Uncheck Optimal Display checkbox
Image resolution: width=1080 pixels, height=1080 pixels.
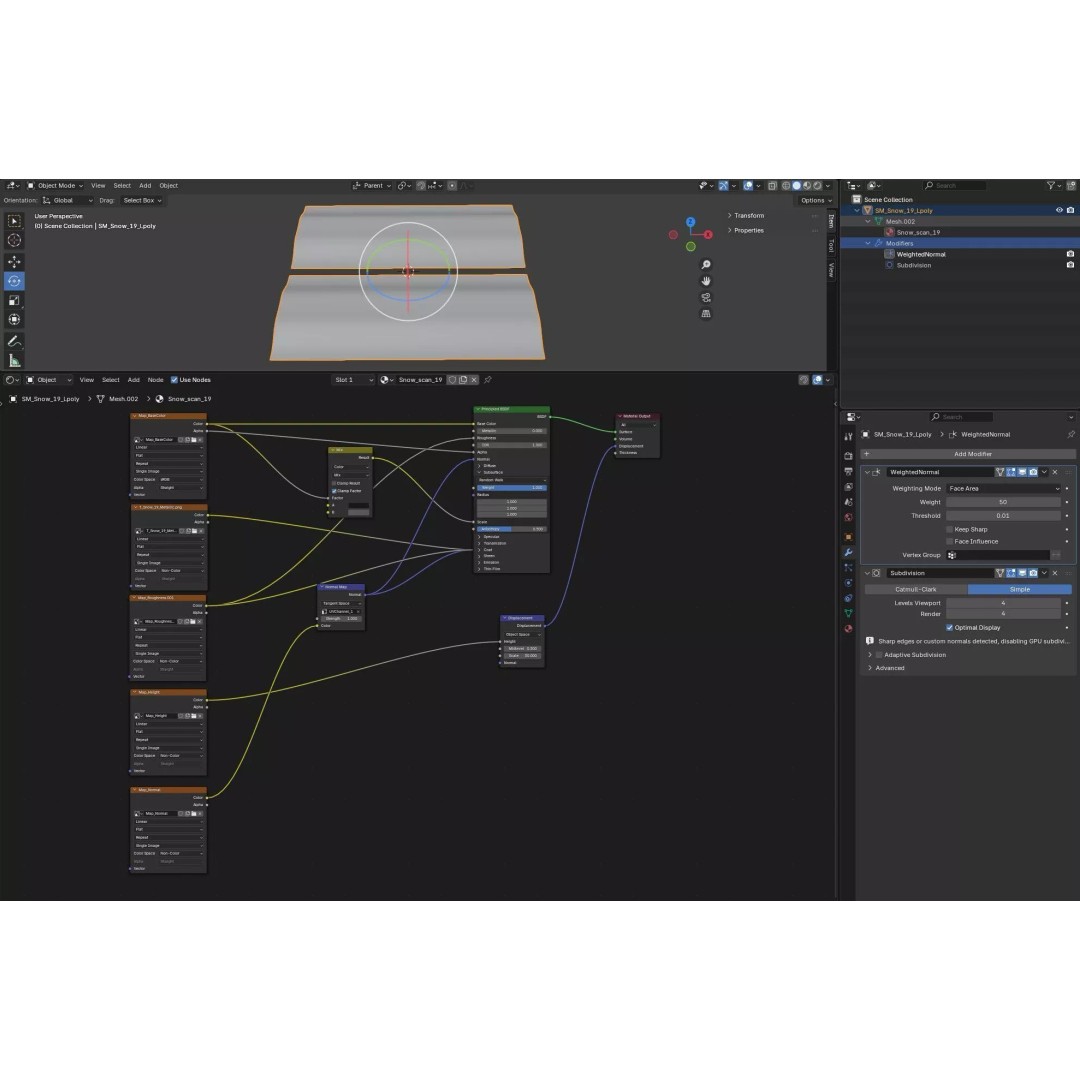click(950, 627)
